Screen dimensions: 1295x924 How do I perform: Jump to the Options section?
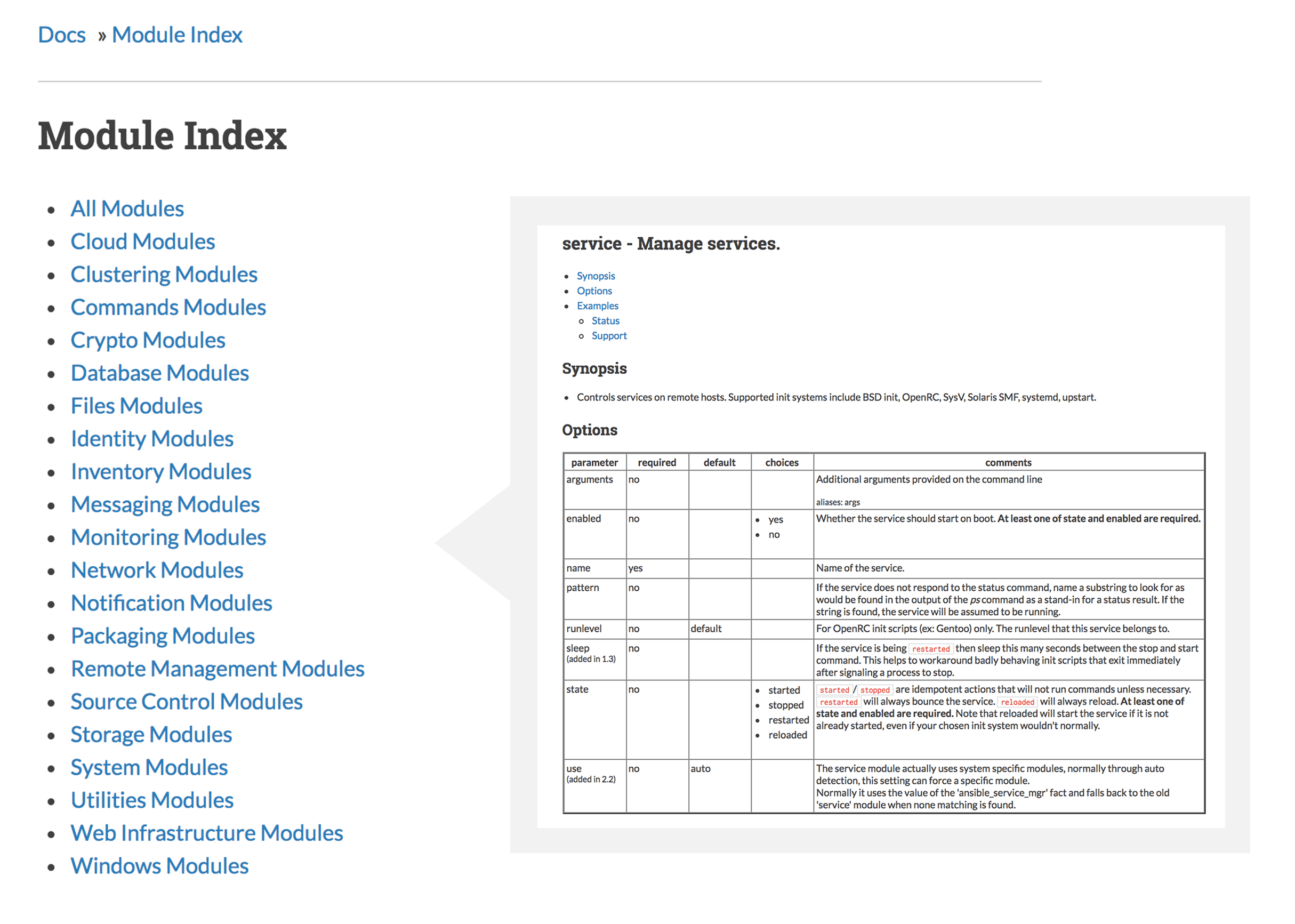(x=594, y=291)
